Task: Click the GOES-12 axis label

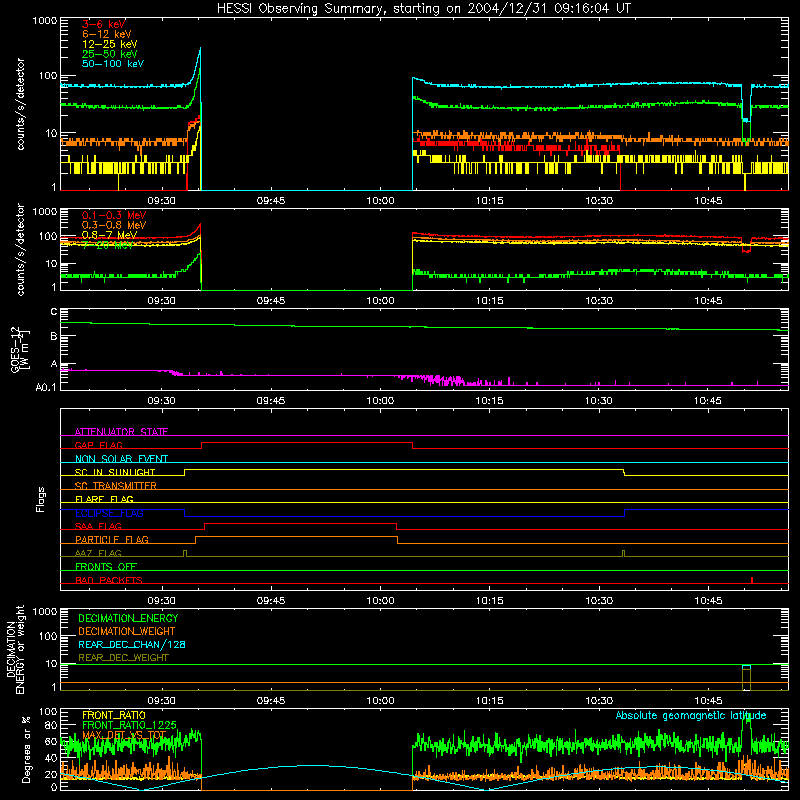Action: (19, 350)
